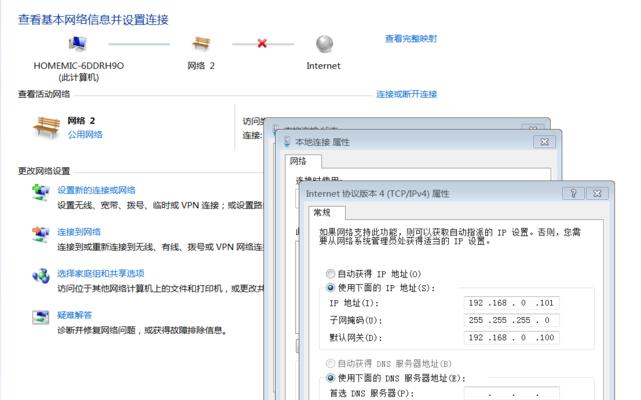Close the TCP/IPv4 properties dialog
The image size is (641, 400).
597,193
